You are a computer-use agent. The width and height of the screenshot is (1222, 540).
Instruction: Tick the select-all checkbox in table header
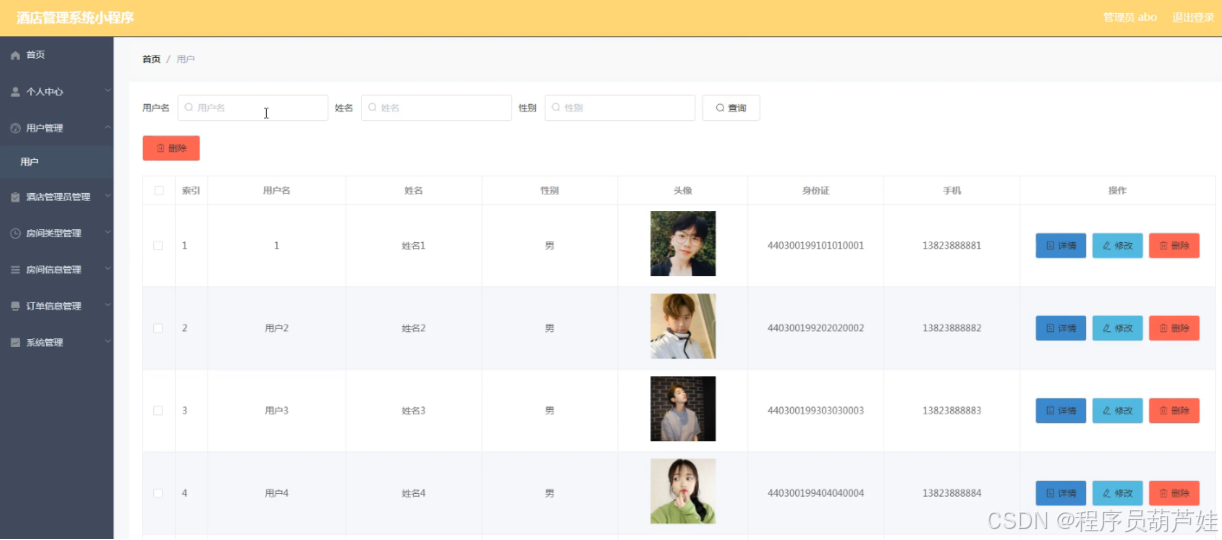pos(158,190)
